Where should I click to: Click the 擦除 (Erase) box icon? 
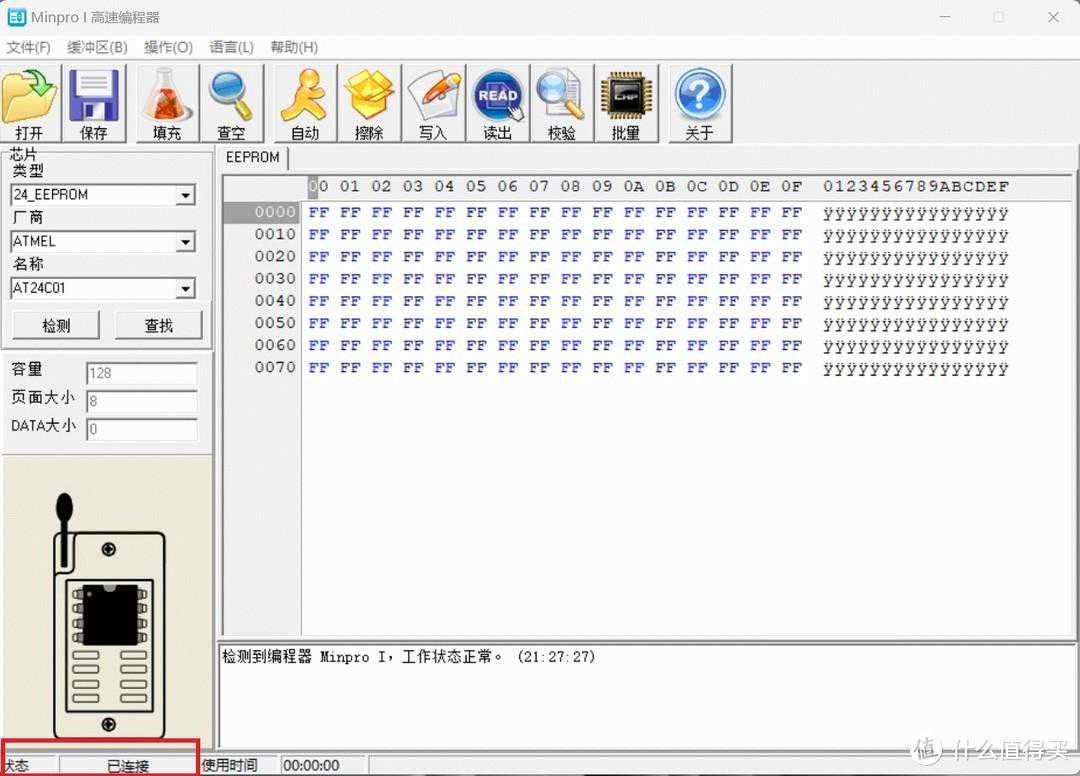pyautogui.click(x=369, y=104)
